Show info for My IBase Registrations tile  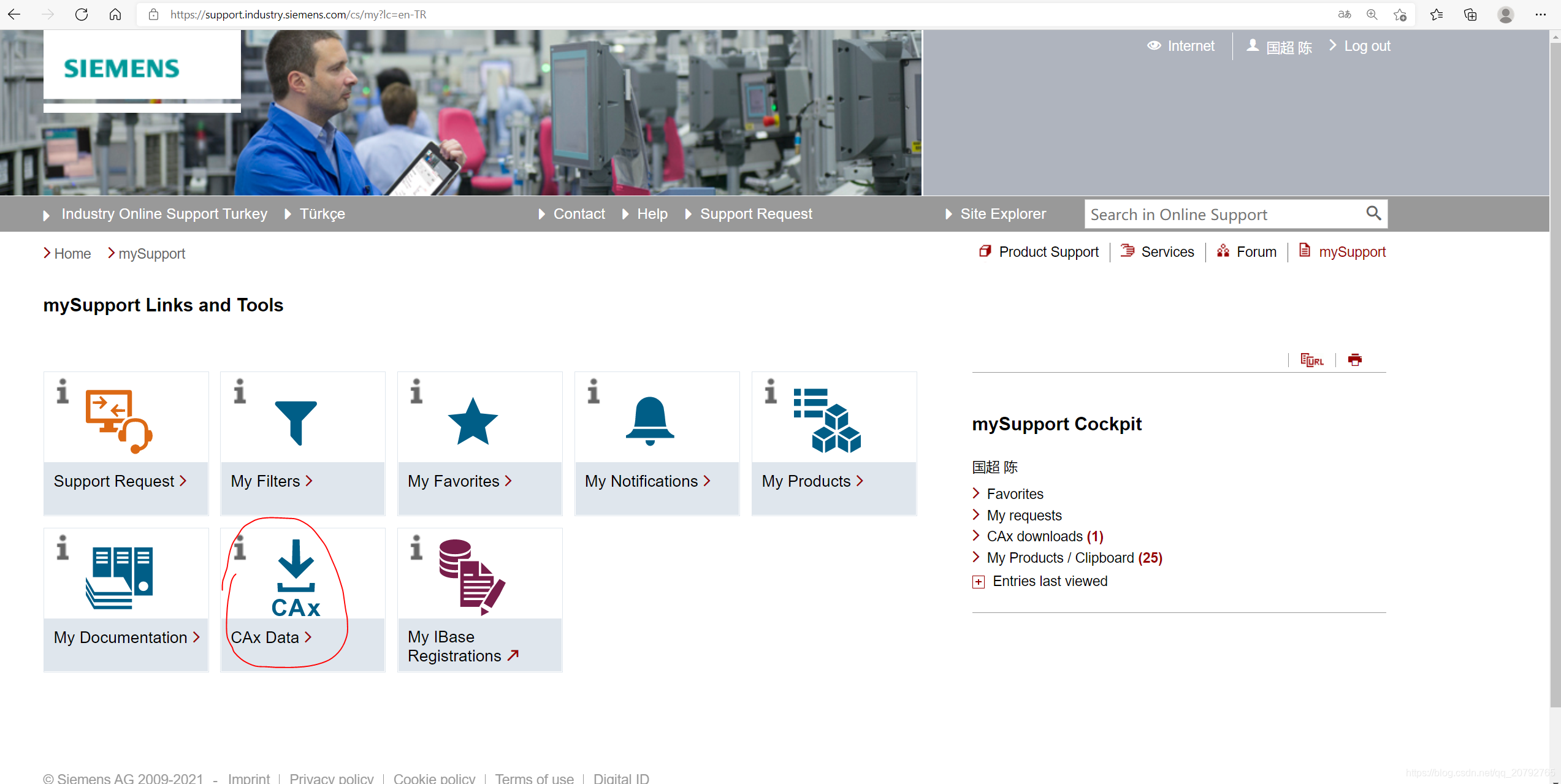click(417, 547)
